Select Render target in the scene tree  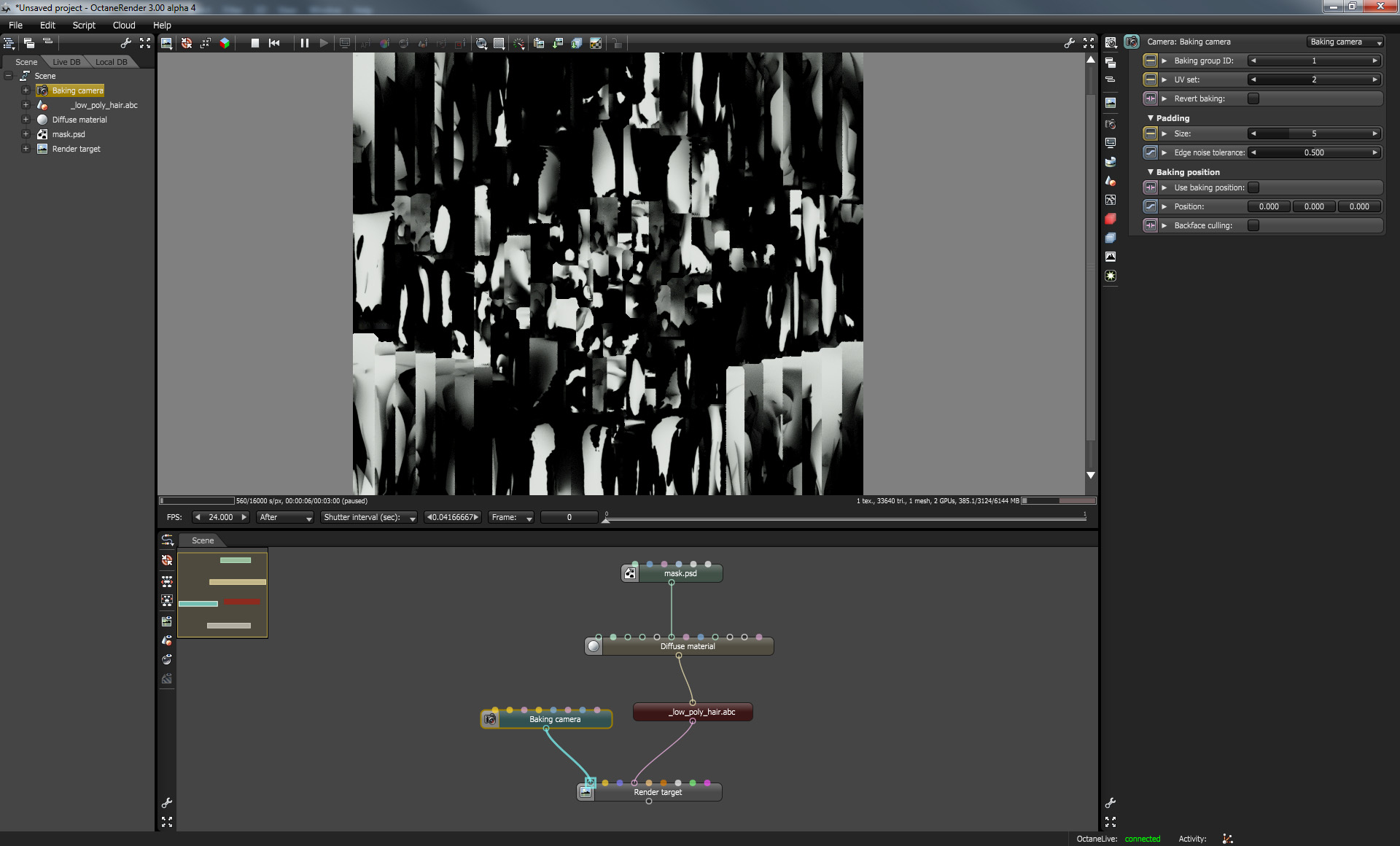pos(76,149)
